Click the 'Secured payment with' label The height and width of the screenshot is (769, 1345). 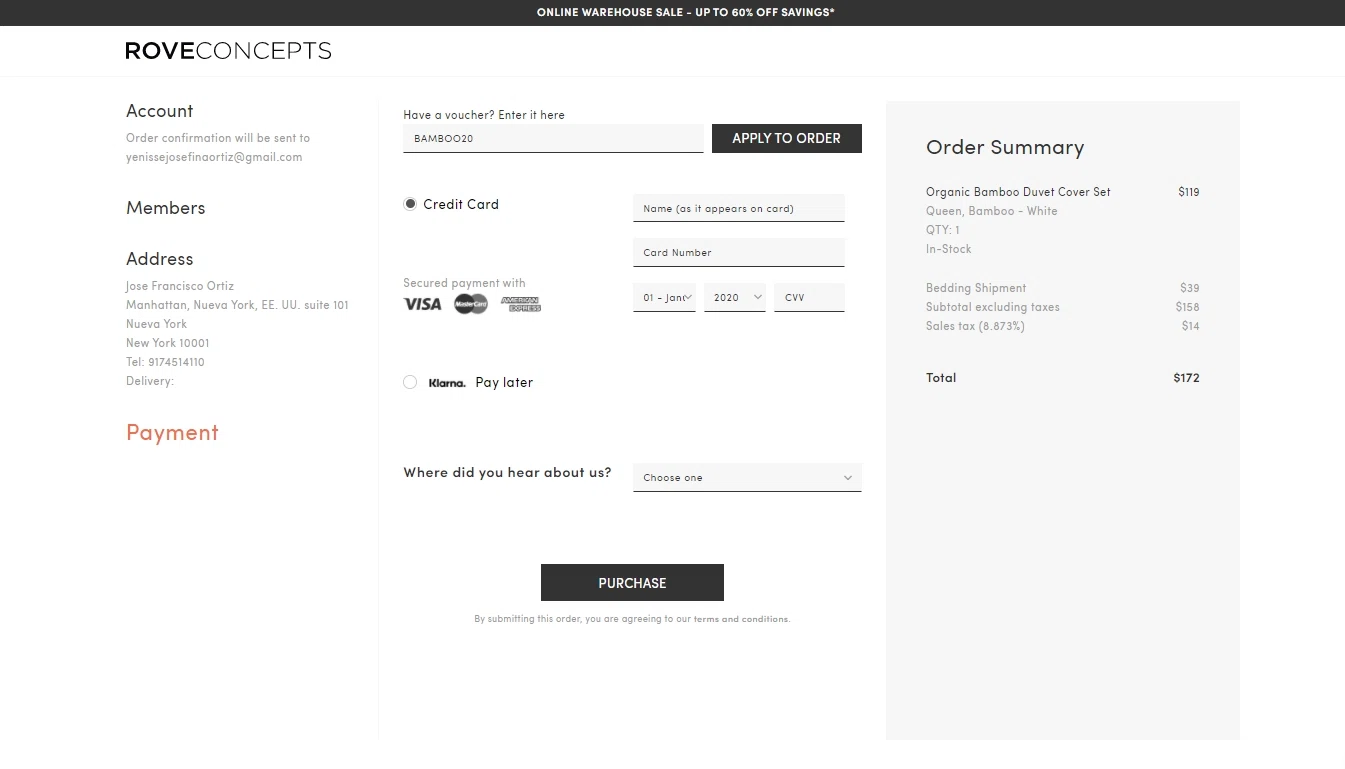464,283
